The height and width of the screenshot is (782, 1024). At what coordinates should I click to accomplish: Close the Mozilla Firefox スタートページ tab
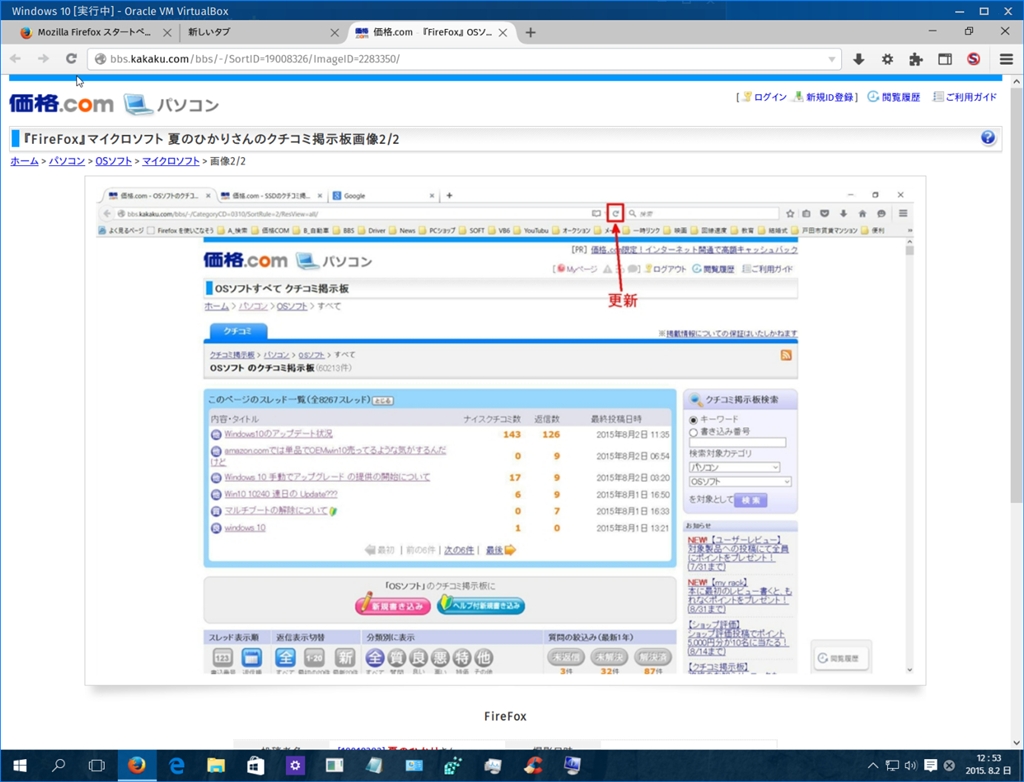pos(167,33)
